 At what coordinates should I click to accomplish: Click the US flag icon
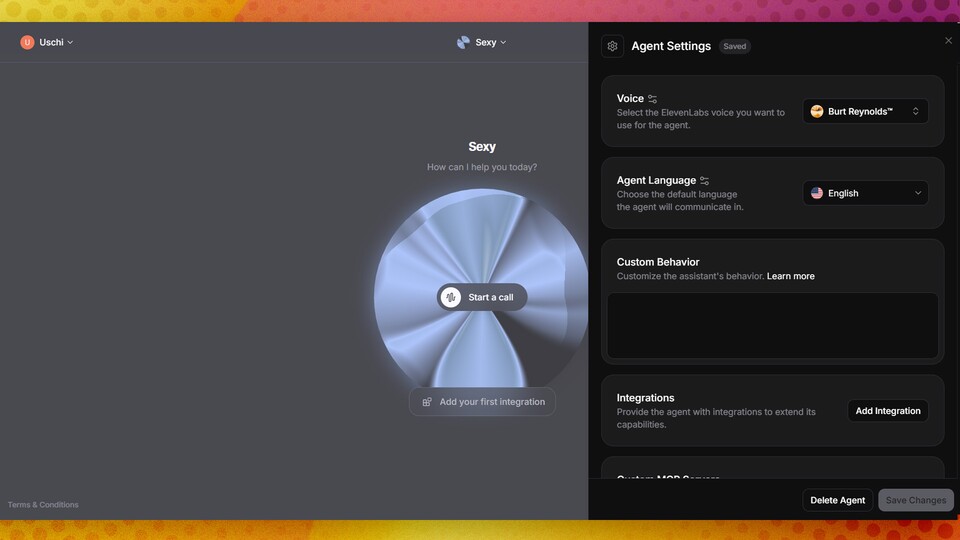(x=817, y=193)
